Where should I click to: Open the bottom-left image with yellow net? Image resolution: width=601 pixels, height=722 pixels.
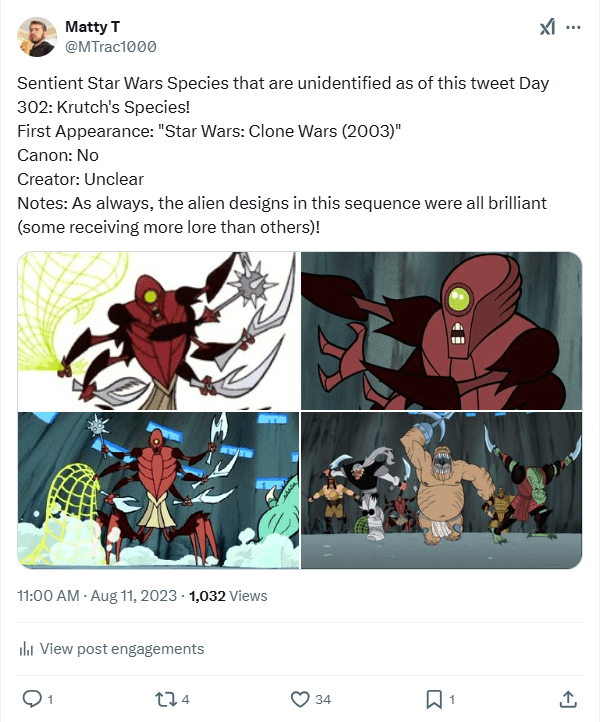coord(158,490)
